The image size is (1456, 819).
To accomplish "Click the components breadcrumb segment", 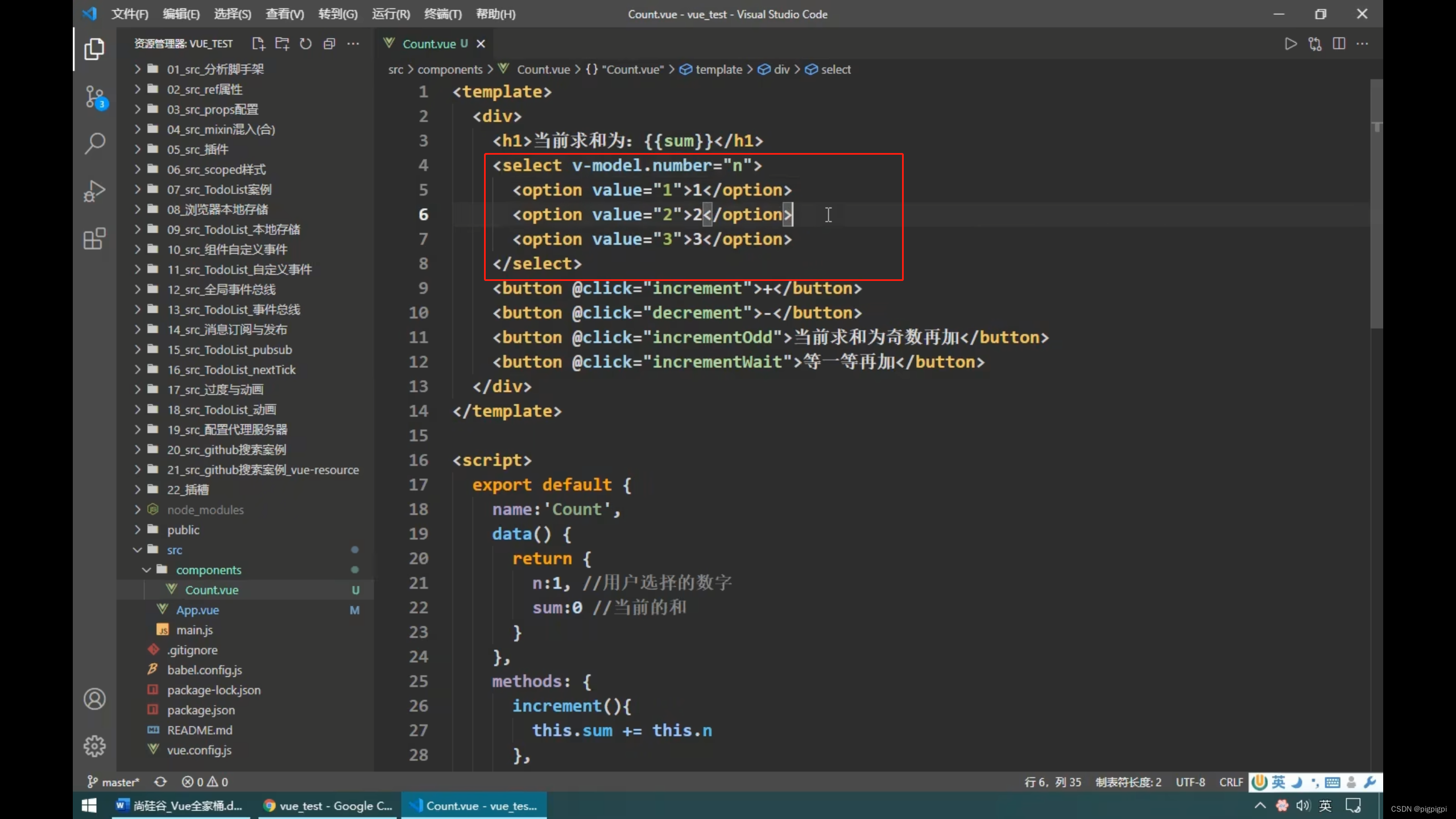I will [x=450, y=69].
